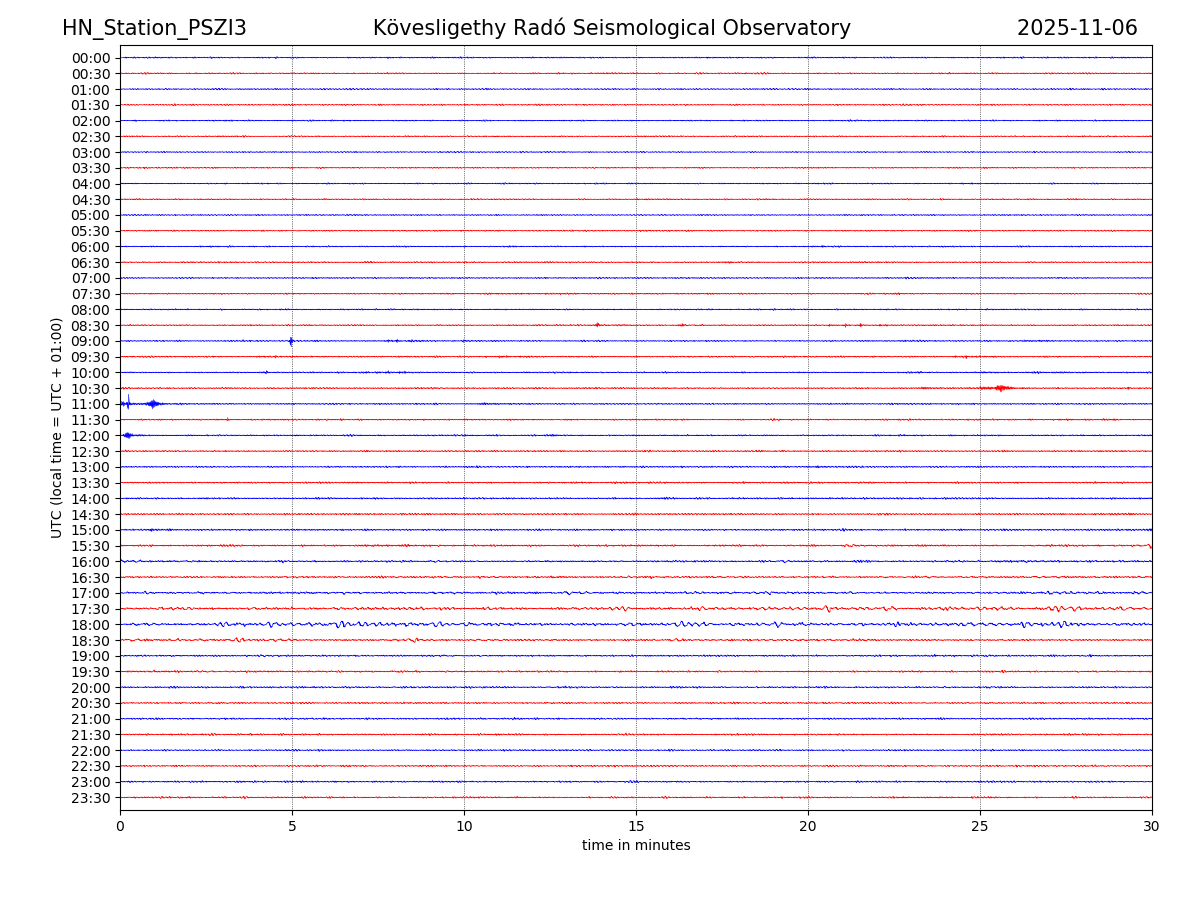Click the 23:30 row time label
1200x900 pixels.
coord(90,798)
